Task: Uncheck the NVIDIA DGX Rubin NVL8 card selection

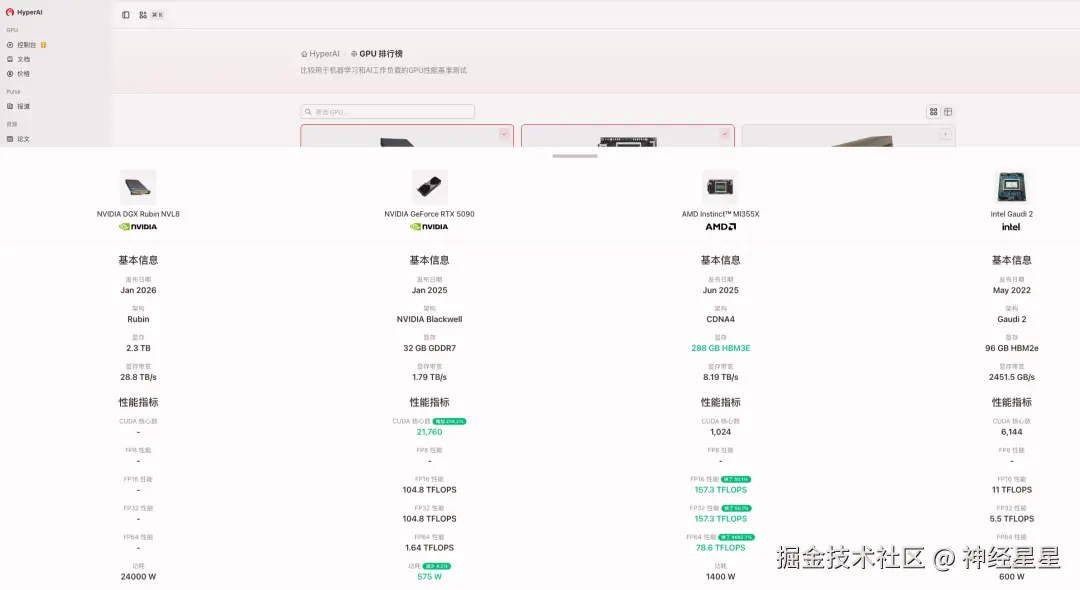Action: coord(505,133)
